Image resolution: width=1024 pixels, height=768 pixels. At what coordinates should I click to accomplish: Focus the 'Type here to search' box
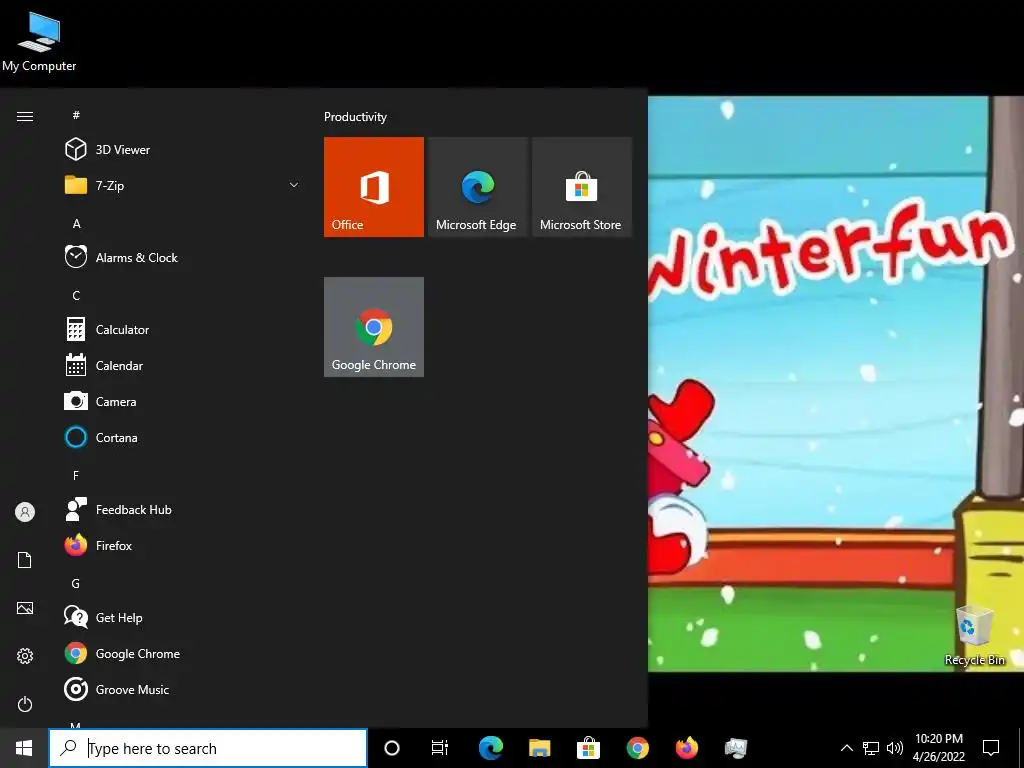coord(208,748)
